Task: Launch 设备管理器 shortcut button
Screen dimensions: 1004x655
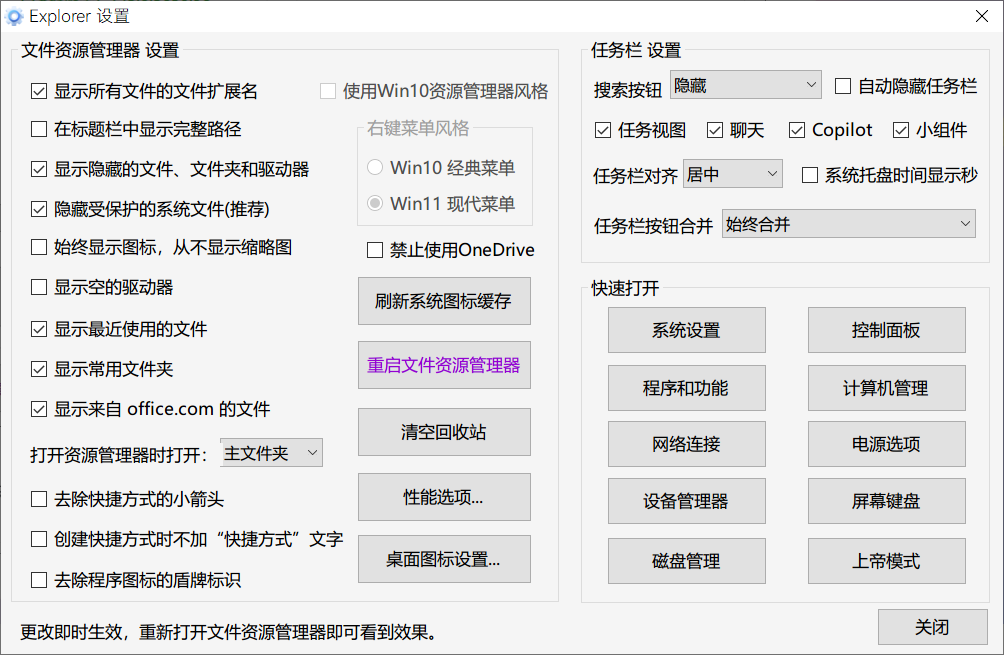Action: click(x=686, y=501)
